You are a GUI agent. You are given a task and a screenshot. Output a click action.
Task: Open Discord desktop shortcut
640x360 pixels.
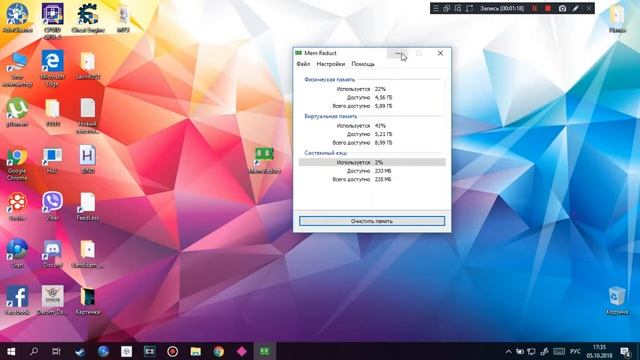pos(52,253)
